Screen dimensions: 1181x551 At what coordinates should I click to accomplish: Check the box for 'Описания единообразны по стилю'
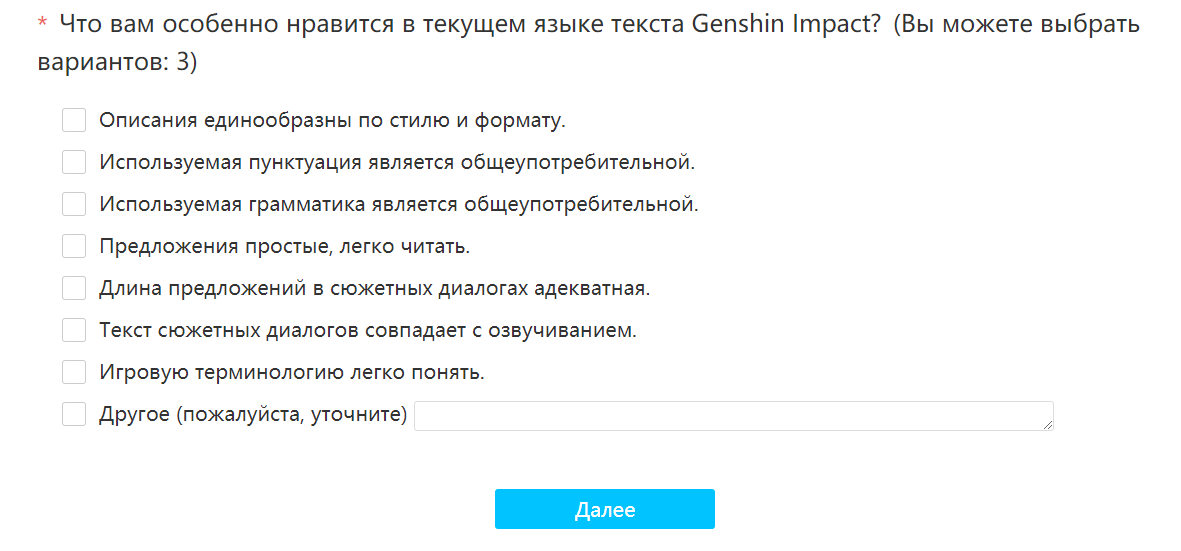click(x=74, y=121)
